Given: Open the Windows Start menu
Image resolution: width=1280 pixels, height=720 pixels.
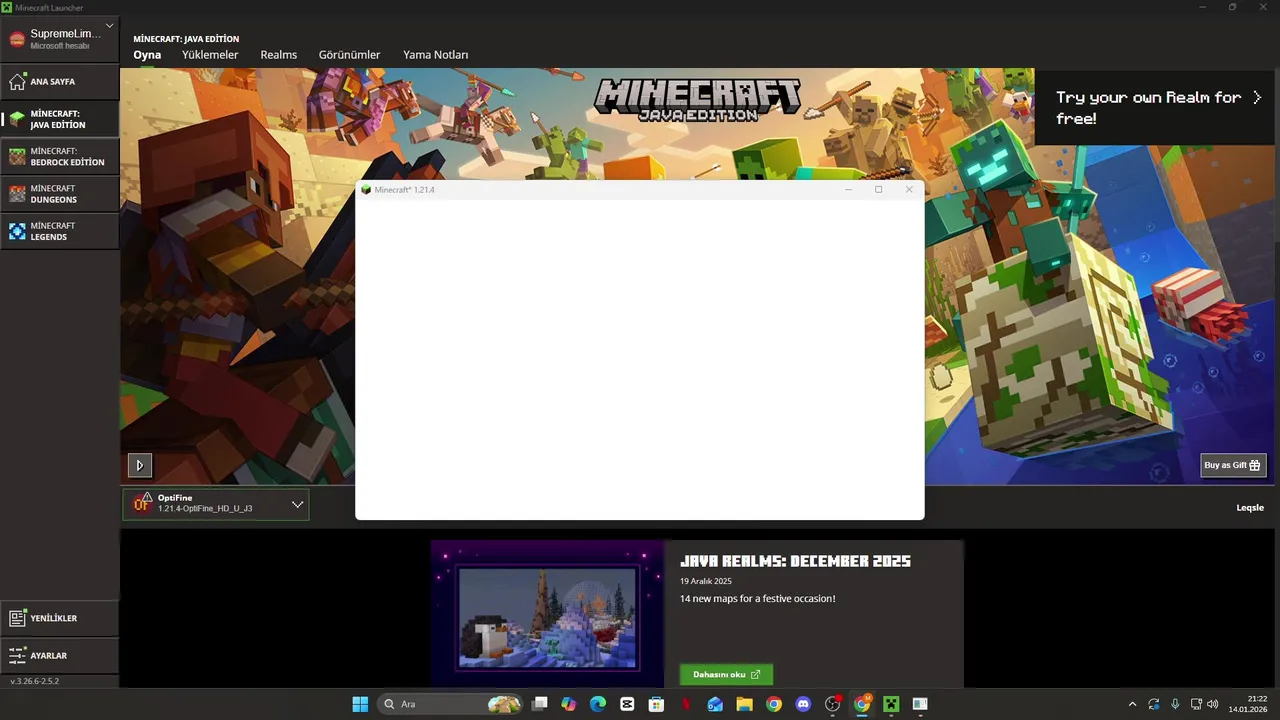Looking at the screenshot, I should (360, 704).
